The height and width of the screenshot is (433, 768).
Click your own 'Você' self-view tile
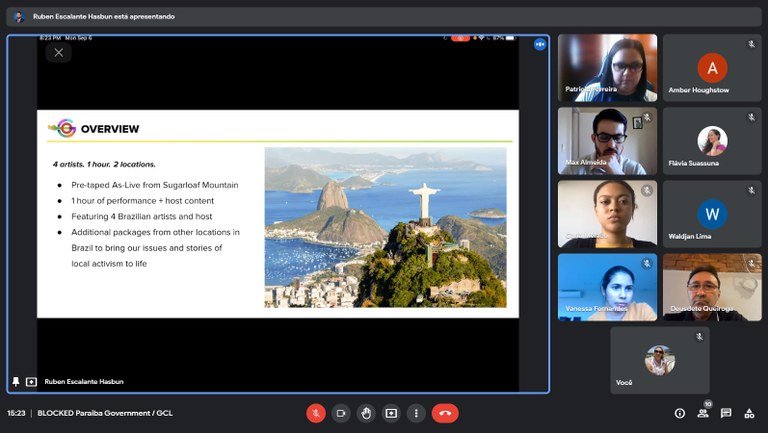tap(659, 360)
